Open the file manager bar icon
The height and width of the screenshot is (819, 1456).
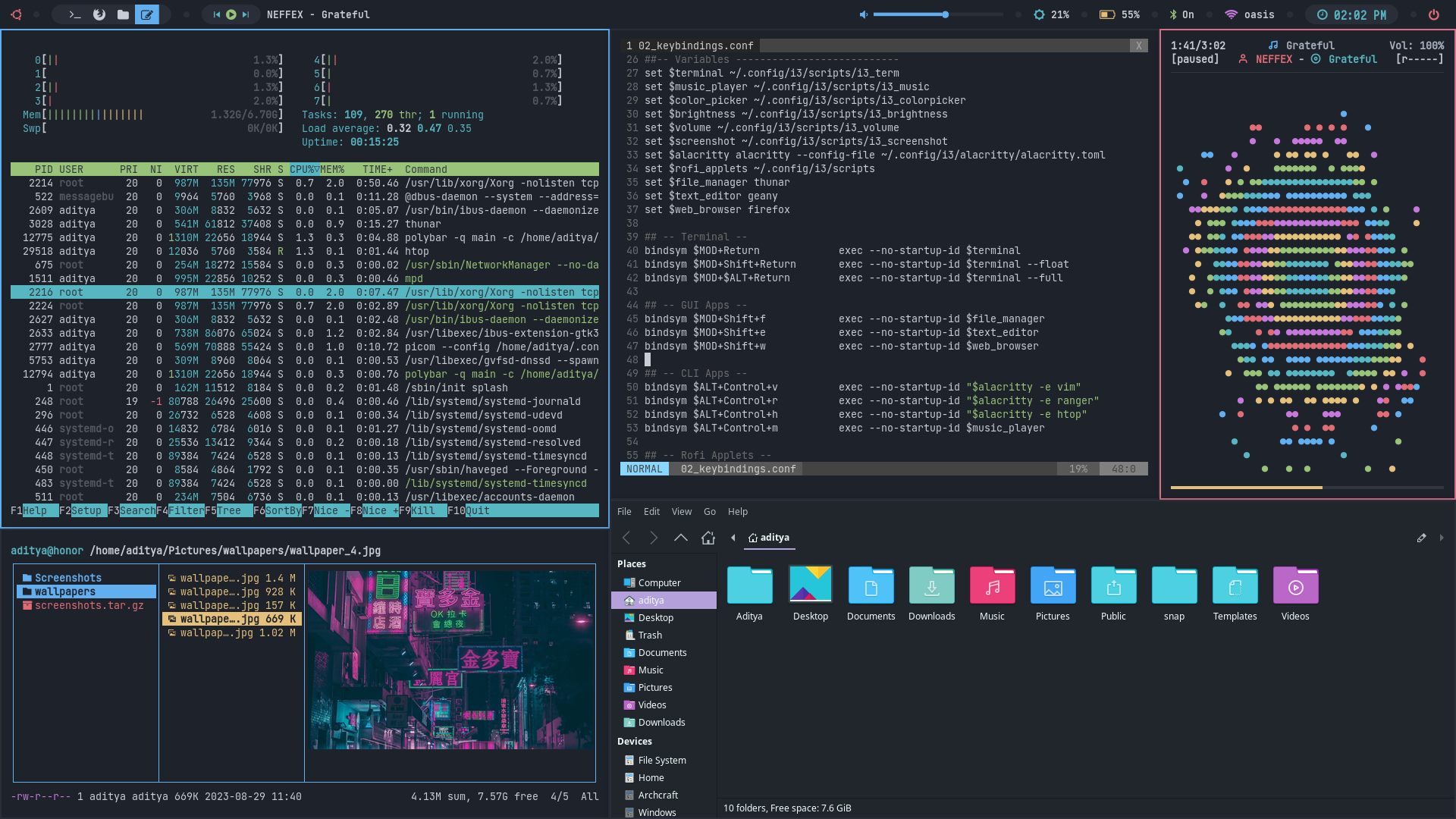click(123, 14)
